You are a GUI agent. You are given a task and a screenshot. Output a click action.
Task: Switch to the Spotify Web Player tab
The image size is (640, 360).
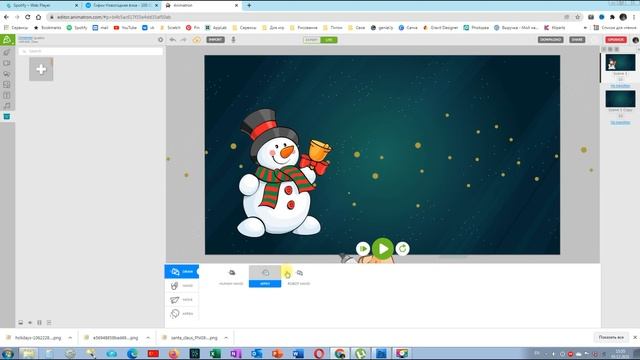[41, 5]
